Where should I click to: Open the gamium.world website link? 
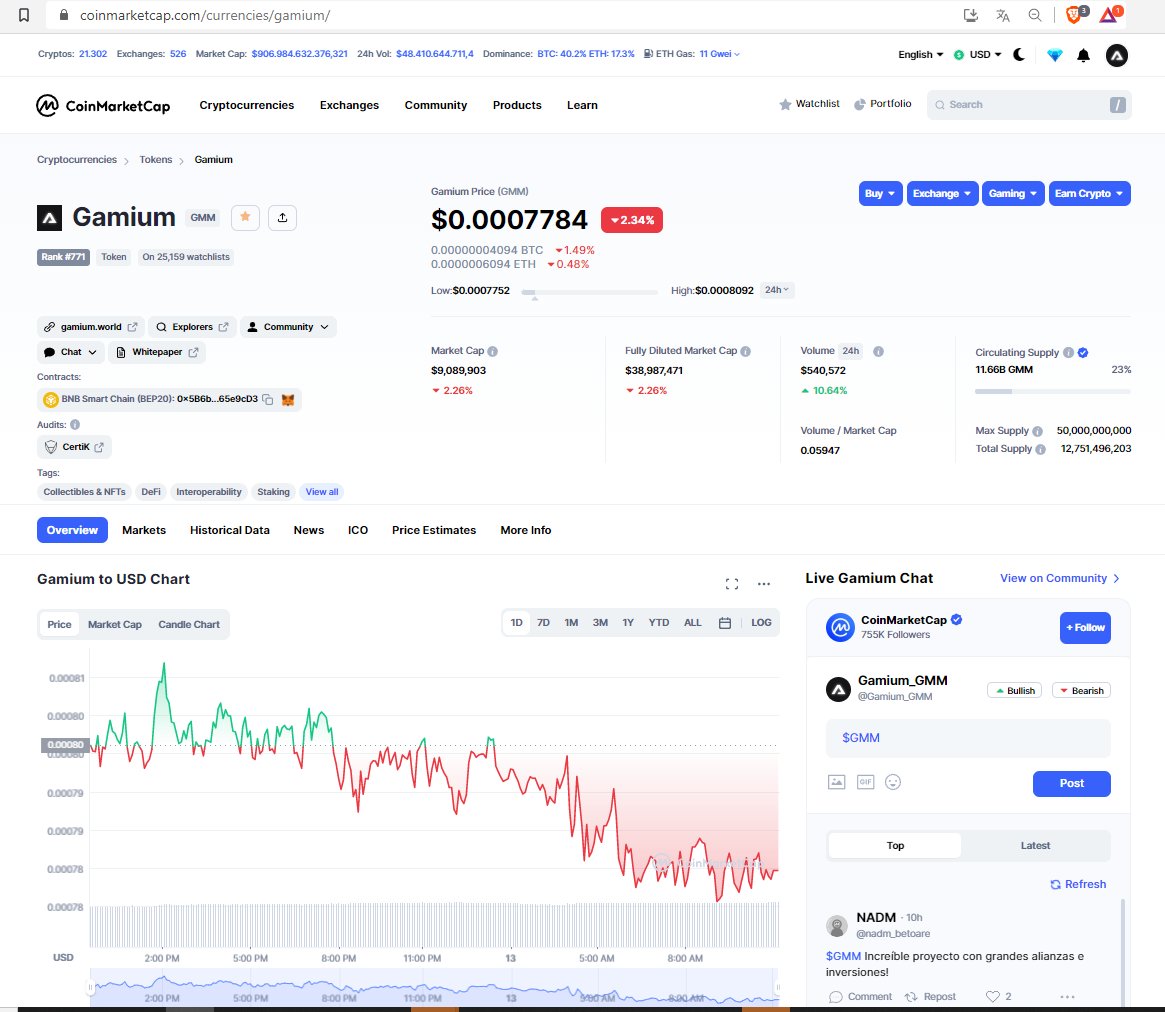[91, 327]
